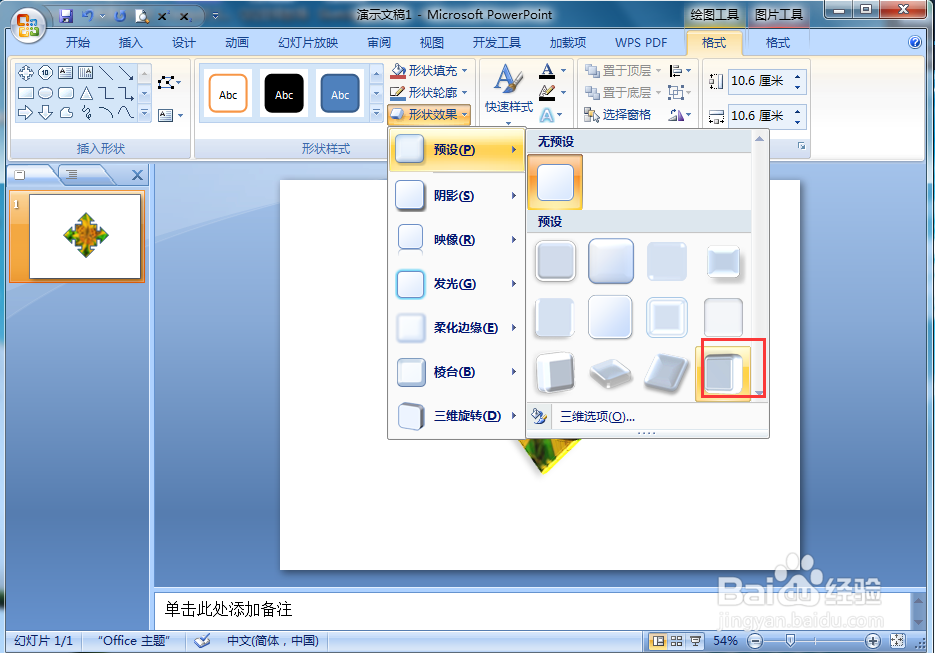The height and width of the screenshot is (653, 935).
Task: Fit slide to current window
Action: [897, 641]
